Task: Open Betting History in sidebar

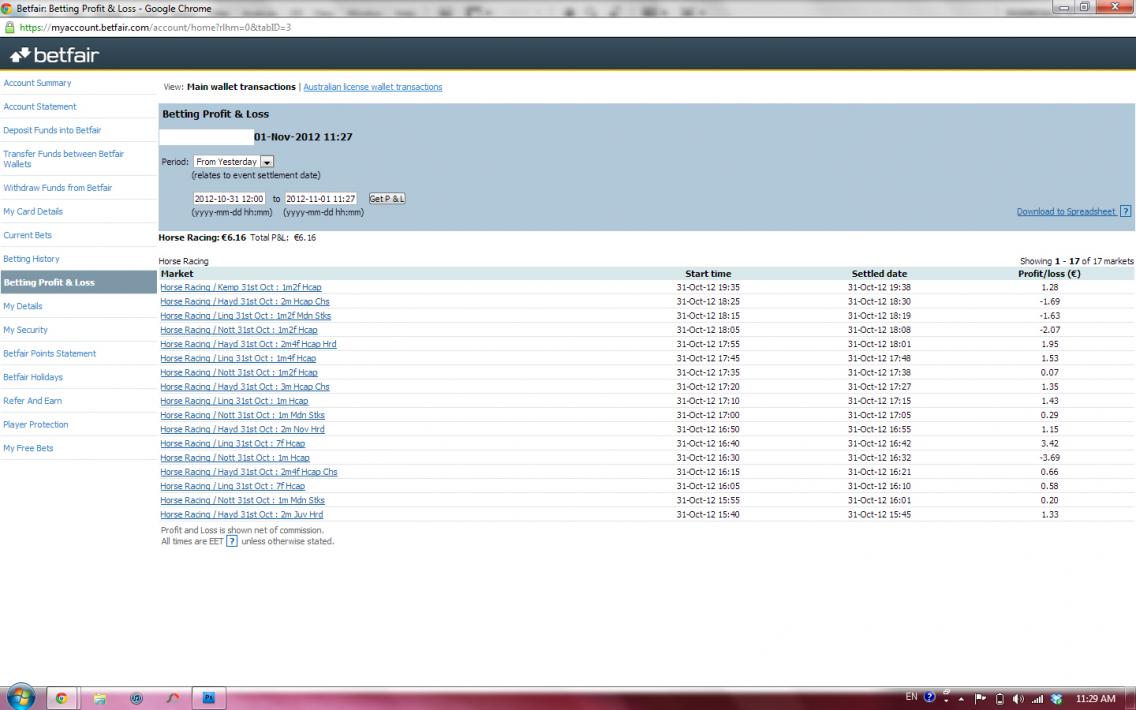Action: (31, 259)
